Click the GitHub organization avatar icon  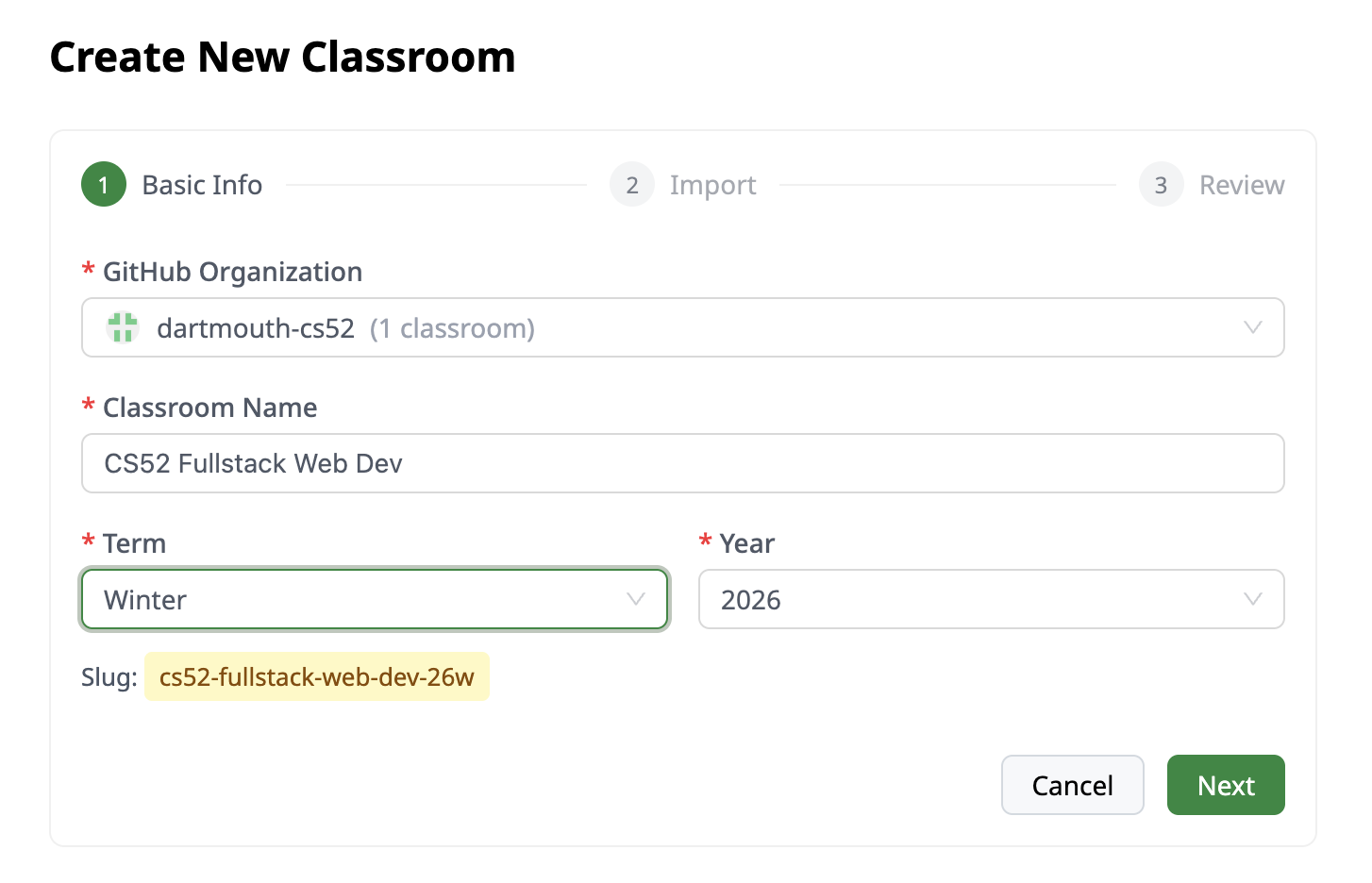[x=122, y=327]
